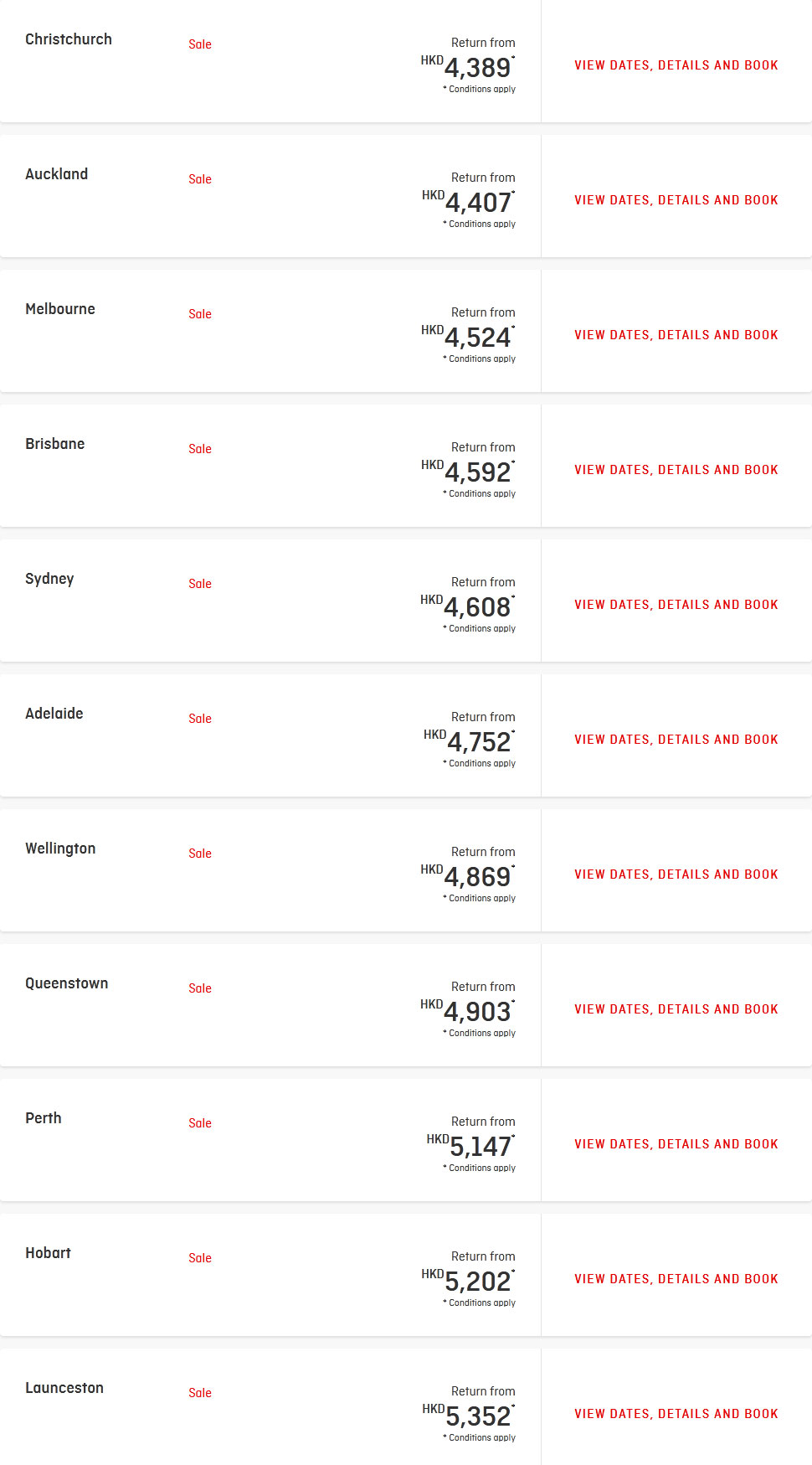Click Sale label on Queenstown row
The height and width of the screenshot is (1465, 812).
200,988
